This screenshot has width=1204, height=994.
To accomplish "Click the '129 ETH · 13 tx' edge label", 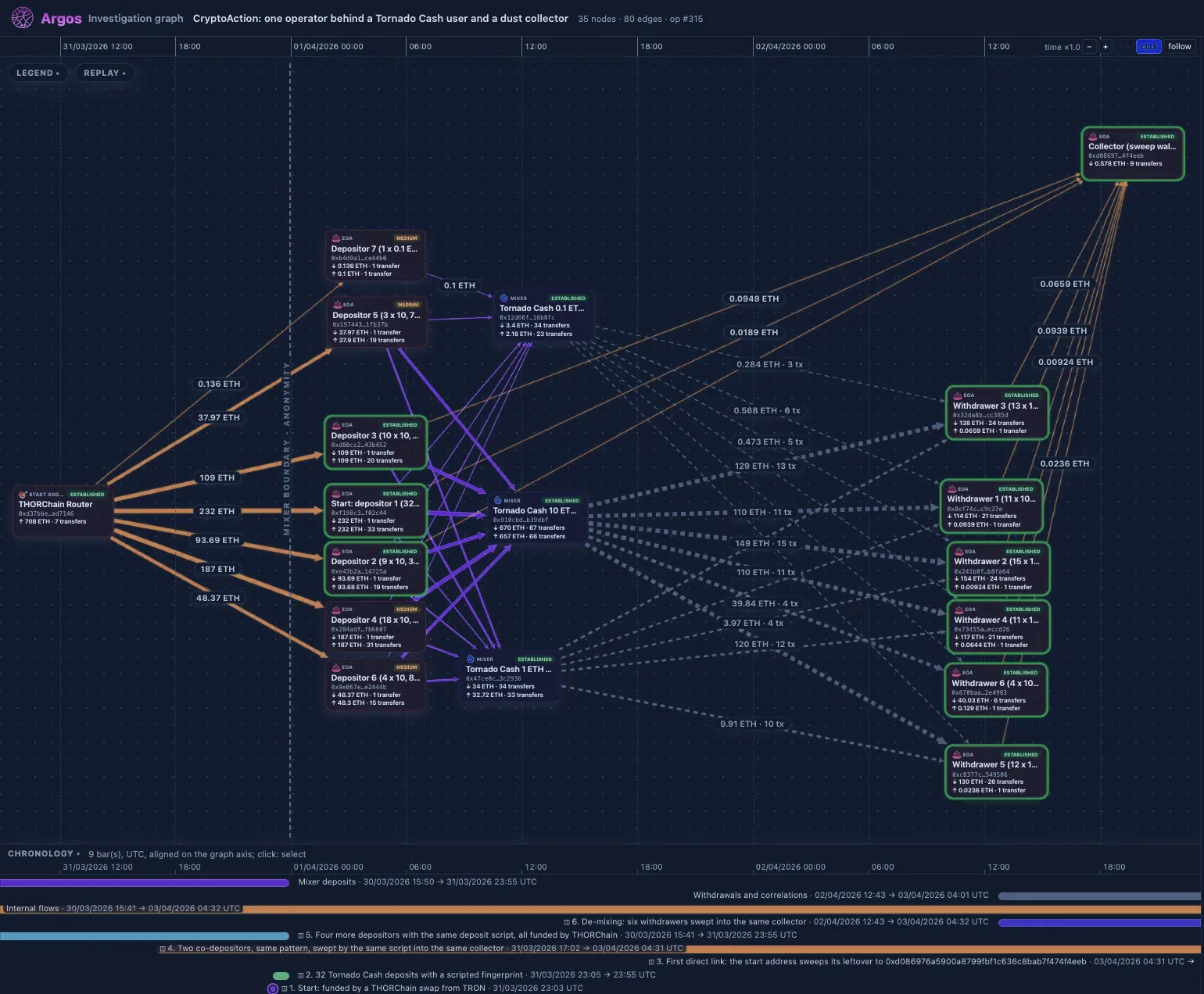I will pos(765,466).
